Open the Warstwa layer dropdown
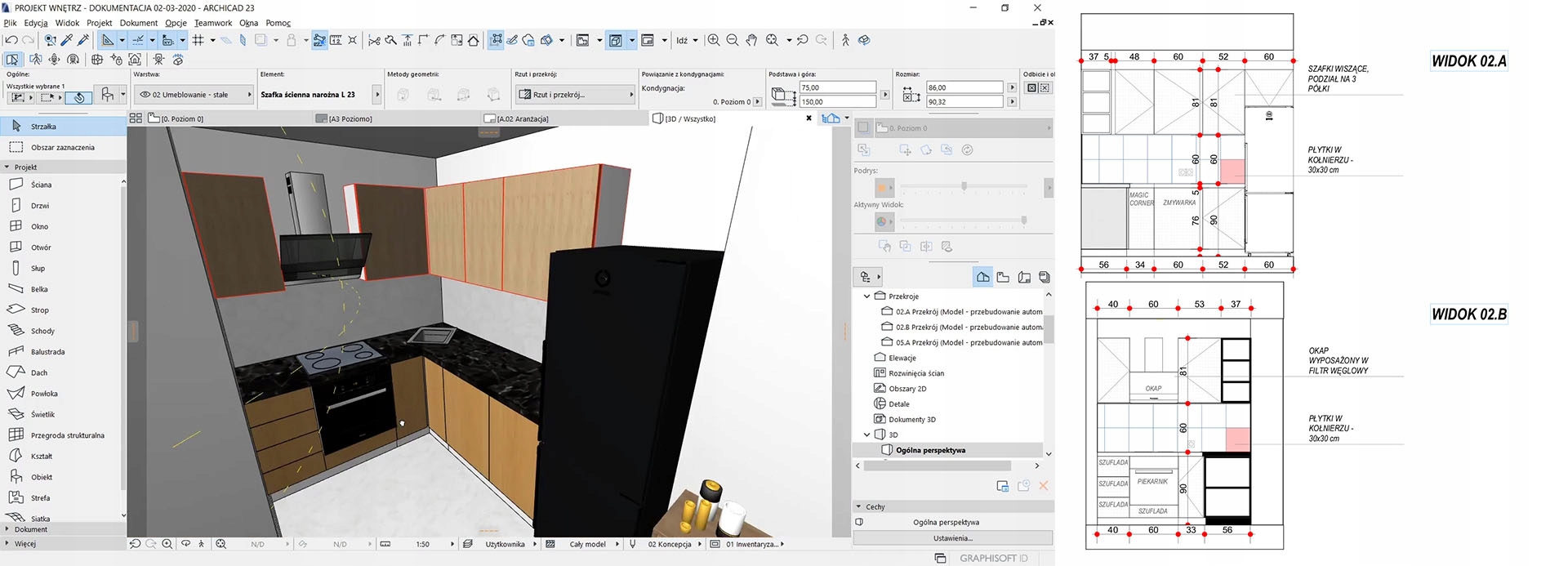The height and width of the screenshot is (566, 1568). pos(194,95)
